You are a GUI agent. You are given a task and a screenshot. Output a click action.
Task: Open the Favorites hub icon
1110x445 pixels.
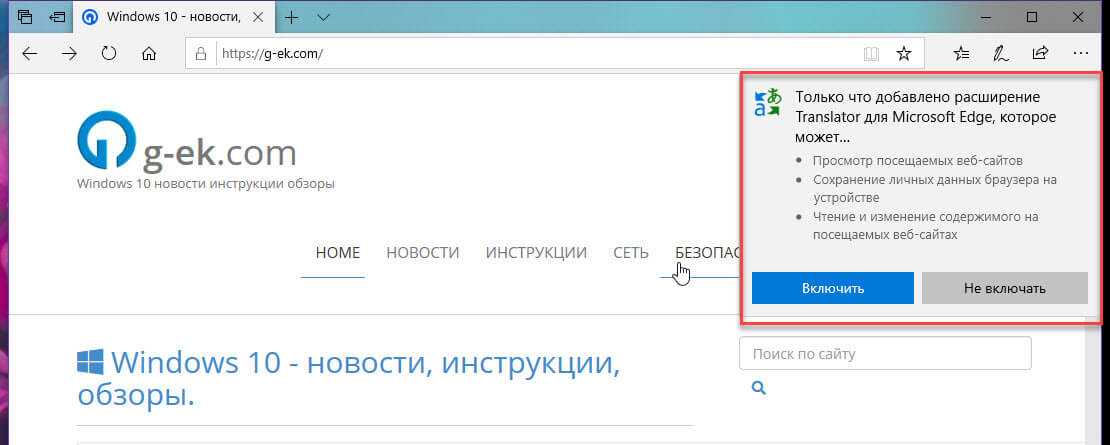(x=961, y=54)
